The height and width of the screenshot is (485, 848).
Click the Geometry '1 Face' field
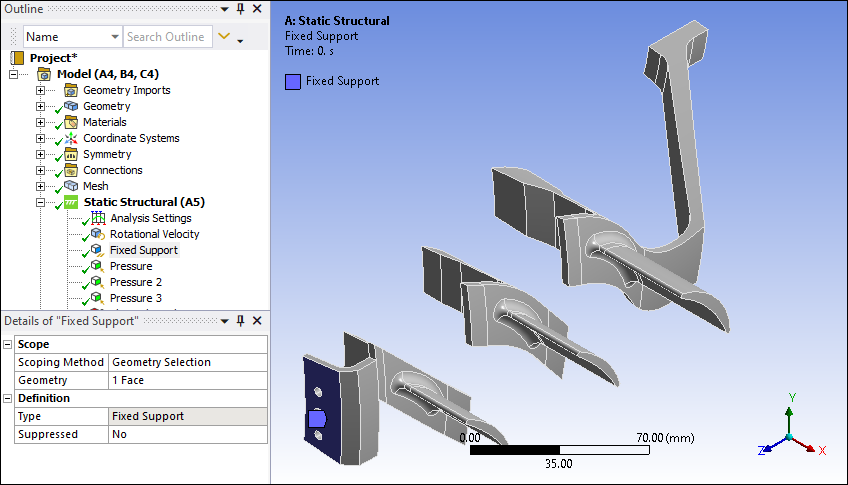coord(187,380)
